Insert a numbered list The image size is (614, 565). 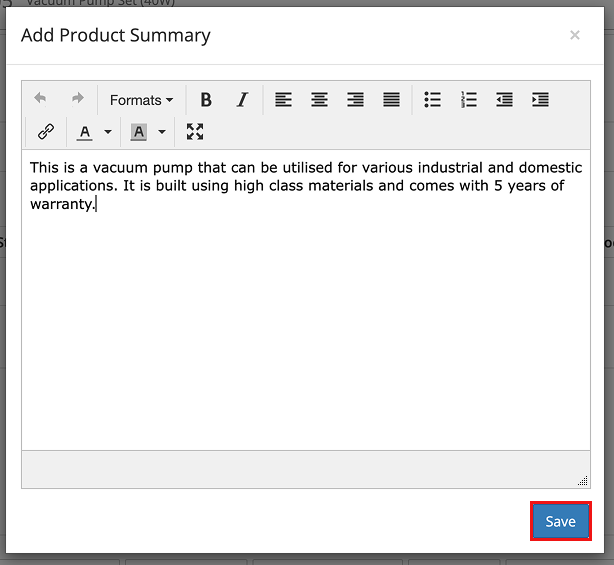469,100
